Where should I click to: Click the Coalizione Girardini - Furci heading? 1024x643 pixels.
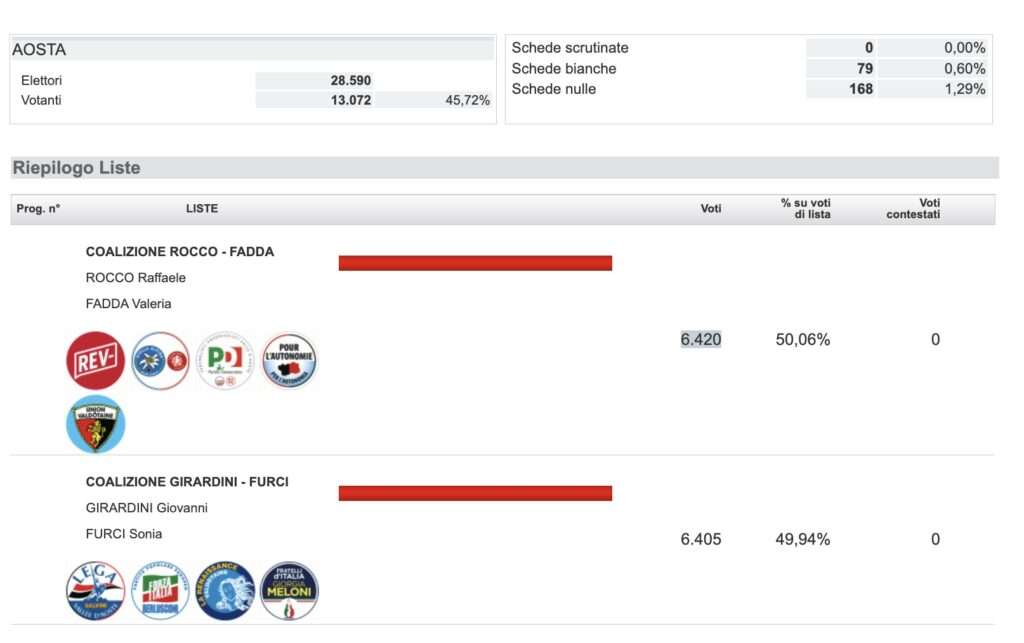click(187, 482)
